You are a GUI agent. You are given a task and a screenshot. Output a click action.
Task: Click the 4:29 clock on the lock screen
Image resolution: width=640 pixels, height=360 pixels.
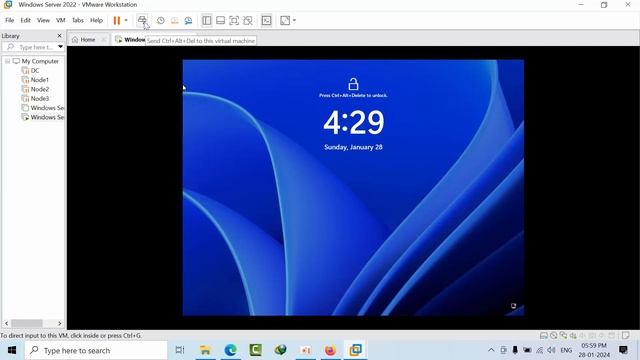(x=353, y=122)
